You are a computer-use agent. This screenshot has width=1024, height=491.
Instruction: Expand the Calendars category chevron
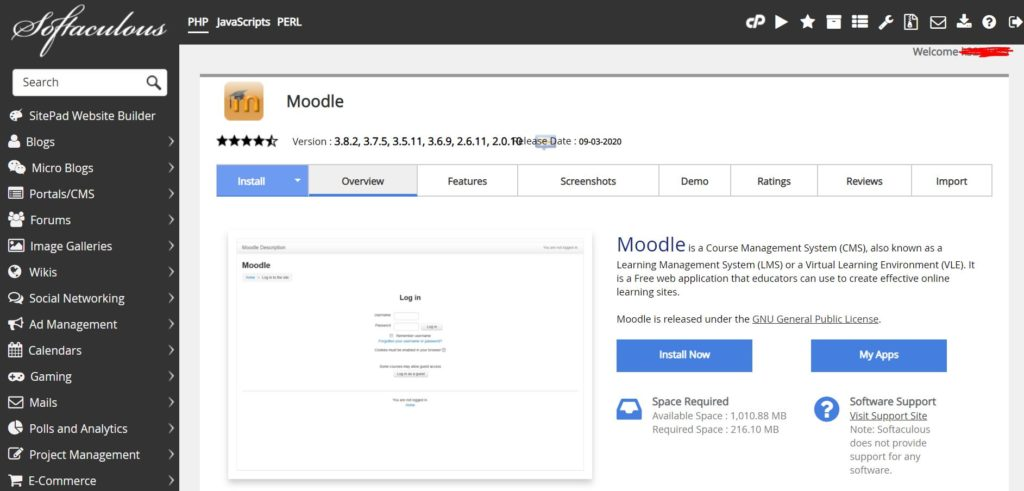pyautogui.click(x=170, y=350)
